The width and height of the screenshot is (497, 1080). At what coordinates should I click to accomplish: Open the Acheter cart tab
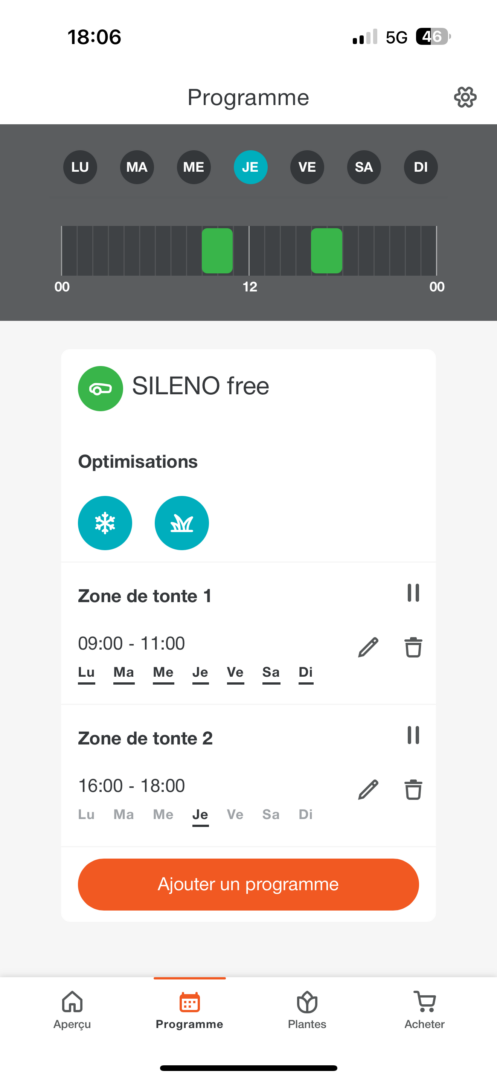coord(425,1010)
